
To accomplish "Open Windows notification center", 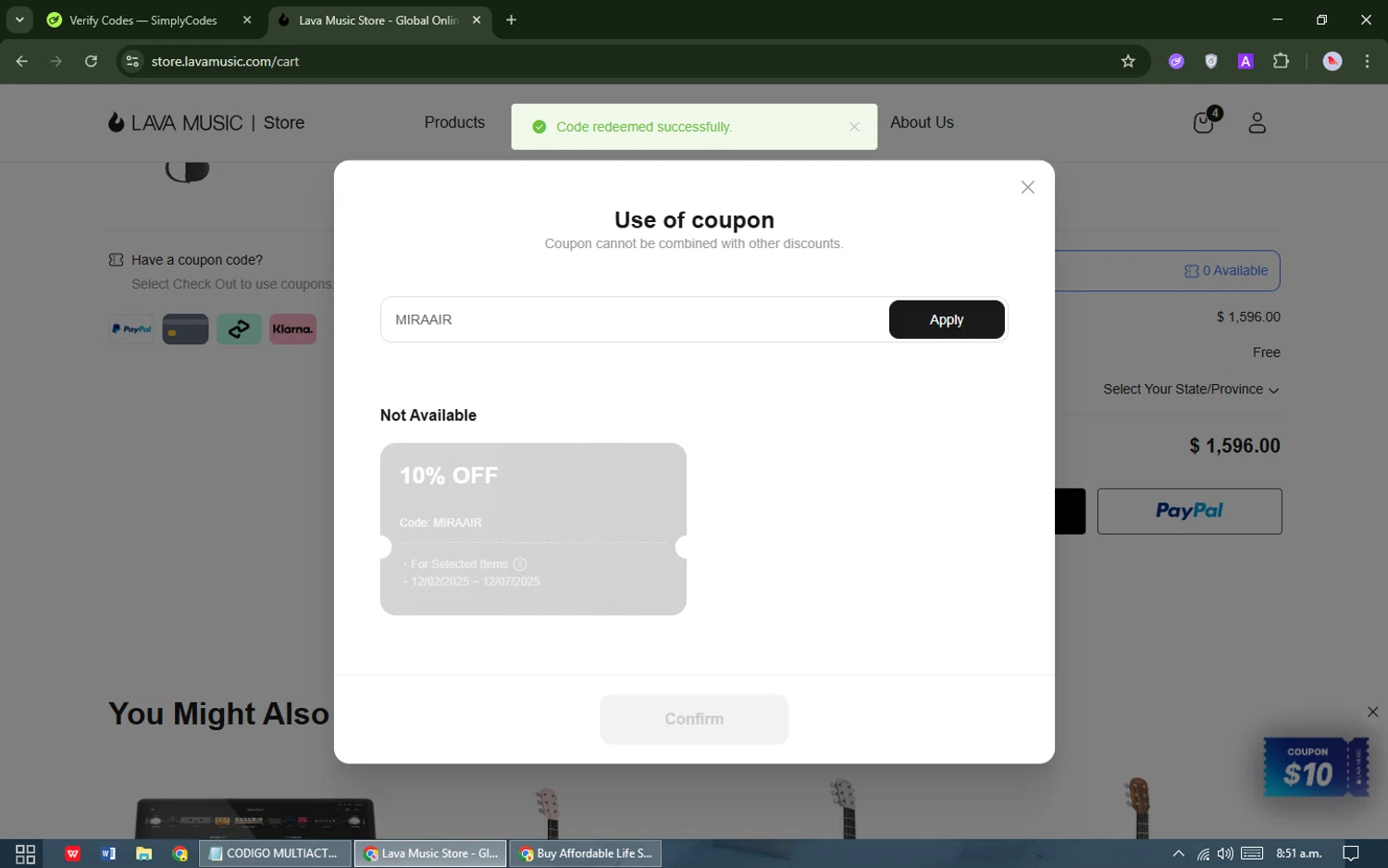I will tap(1351, 853).
